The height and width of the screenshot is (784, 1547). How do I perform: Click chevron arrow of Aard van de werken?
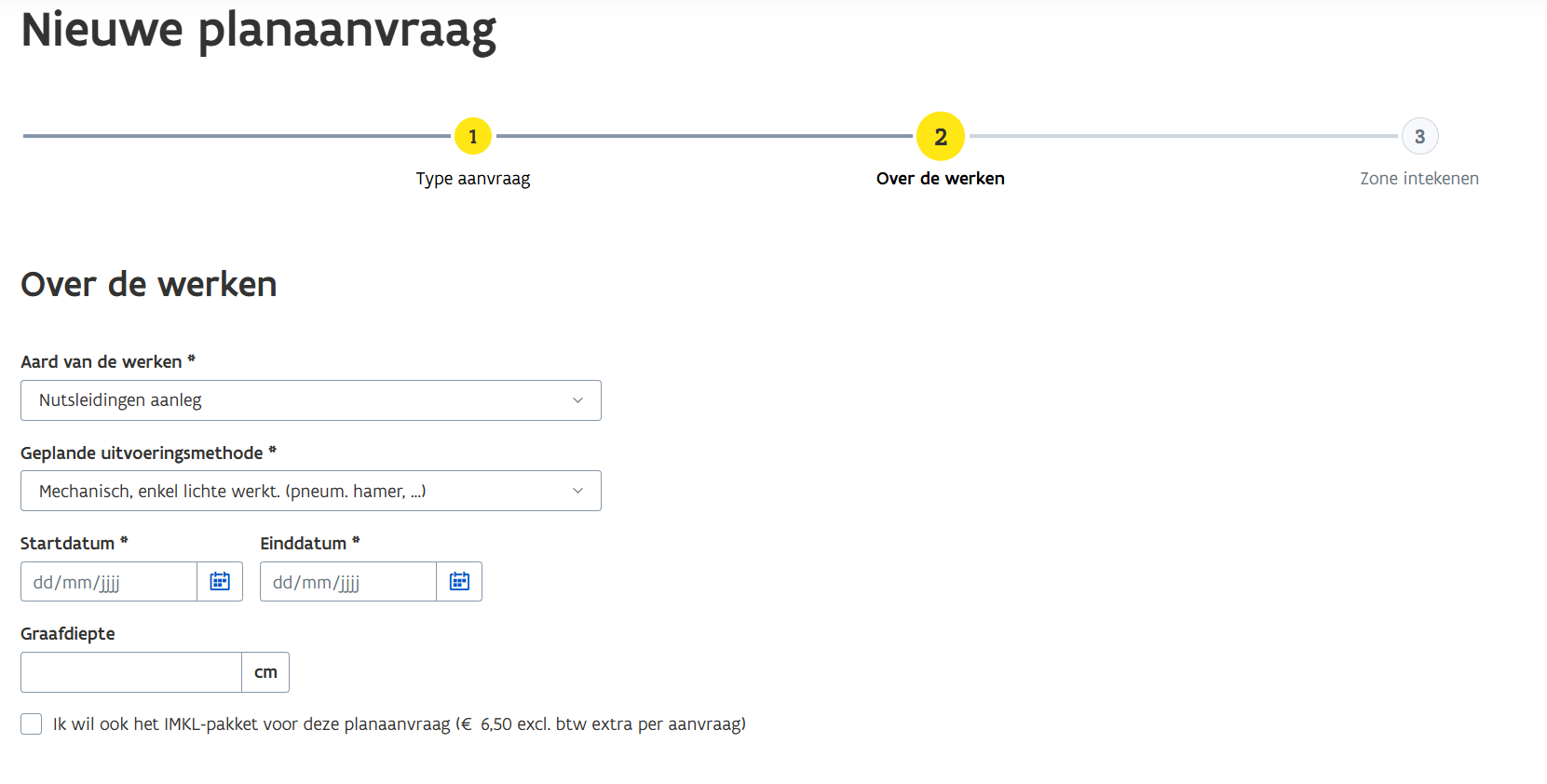click(x=577, y=400)
